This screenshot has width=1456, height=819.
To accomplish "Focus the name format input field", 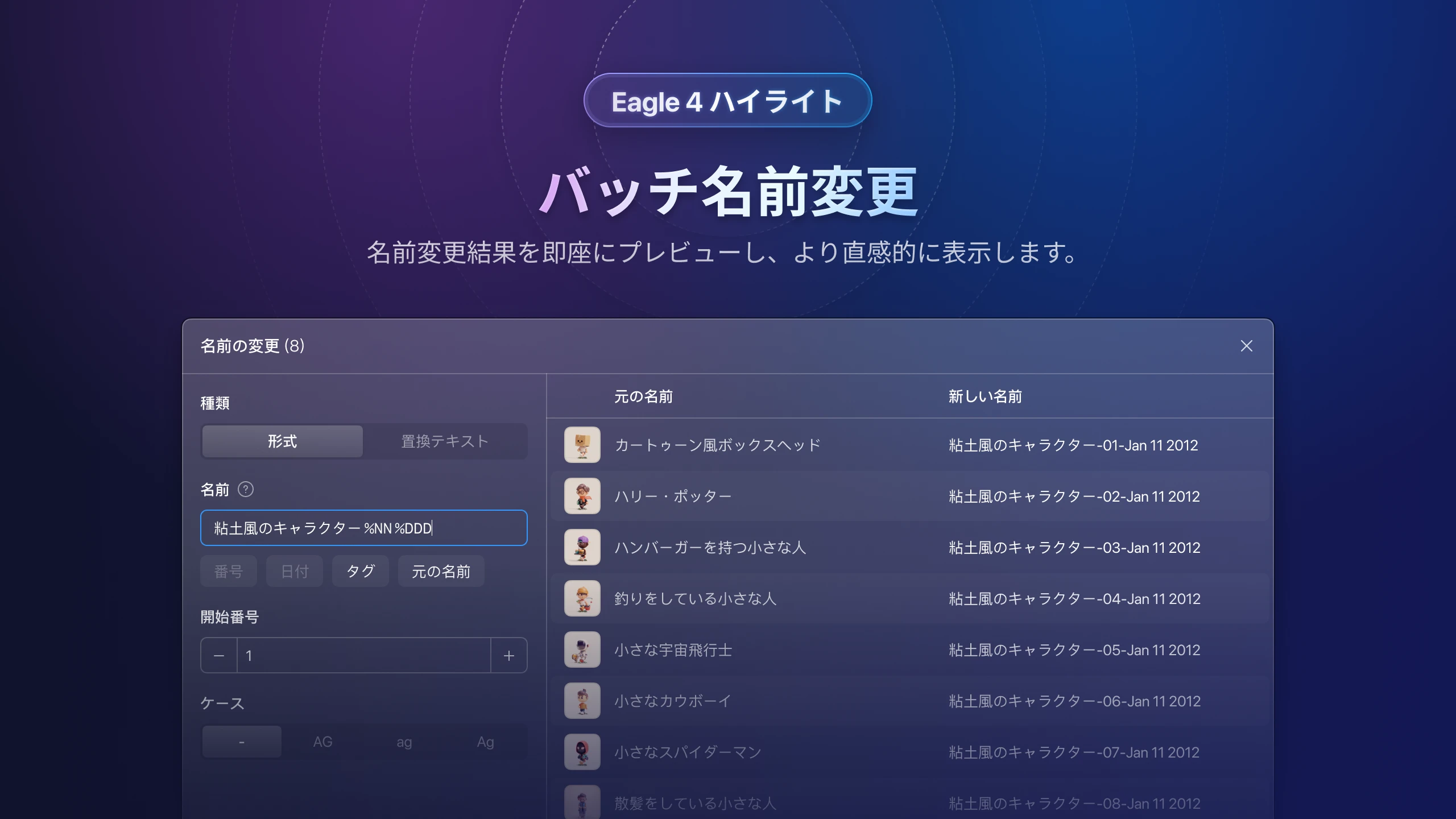I will click(x=364, y=528).
